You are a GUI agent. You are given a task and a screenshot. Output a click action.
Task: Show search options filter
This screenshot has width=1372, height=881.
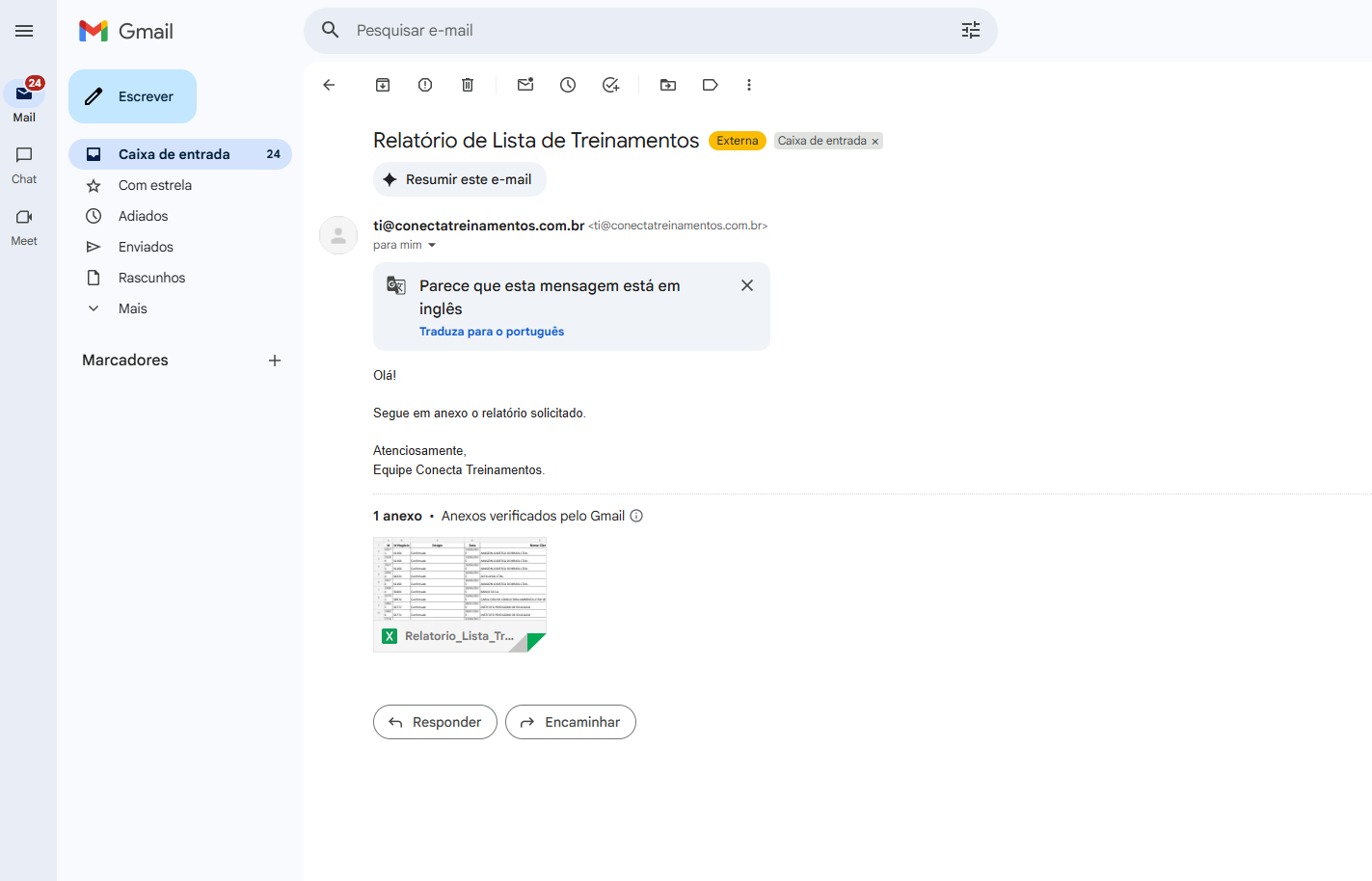tap(971, 30)
